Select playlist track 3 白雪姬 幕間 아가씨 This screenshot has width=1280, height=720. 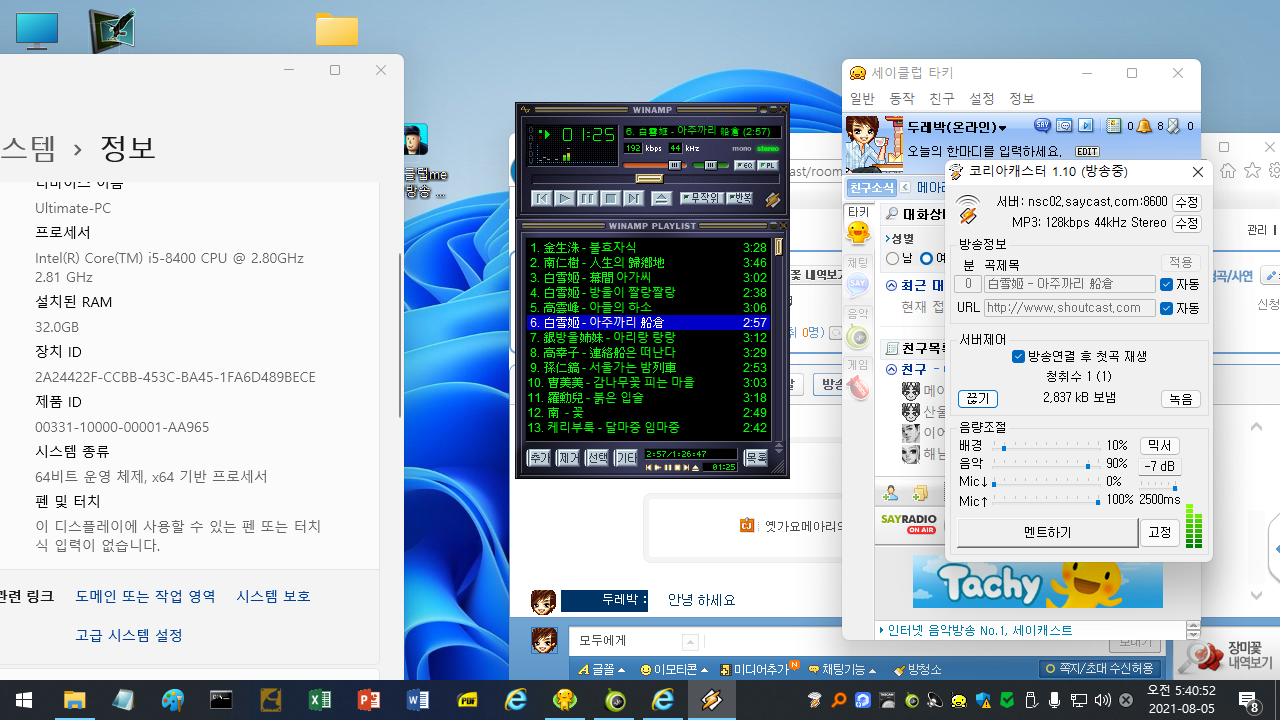[649, 277]
